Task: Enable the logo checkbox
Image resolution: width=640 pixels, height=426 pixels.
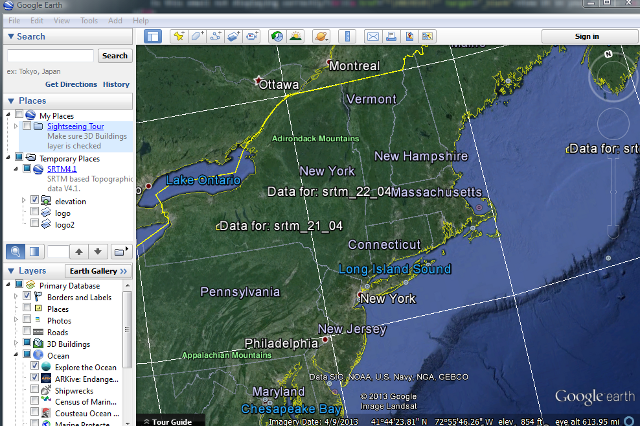Action: [35, 211]
